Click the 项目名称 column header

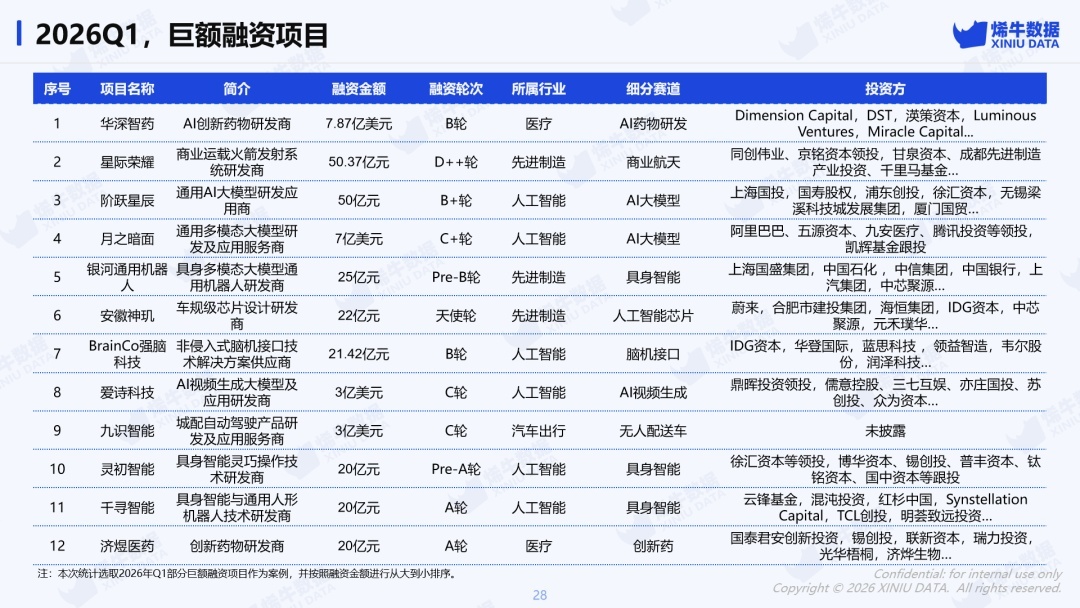coord(127,89)
